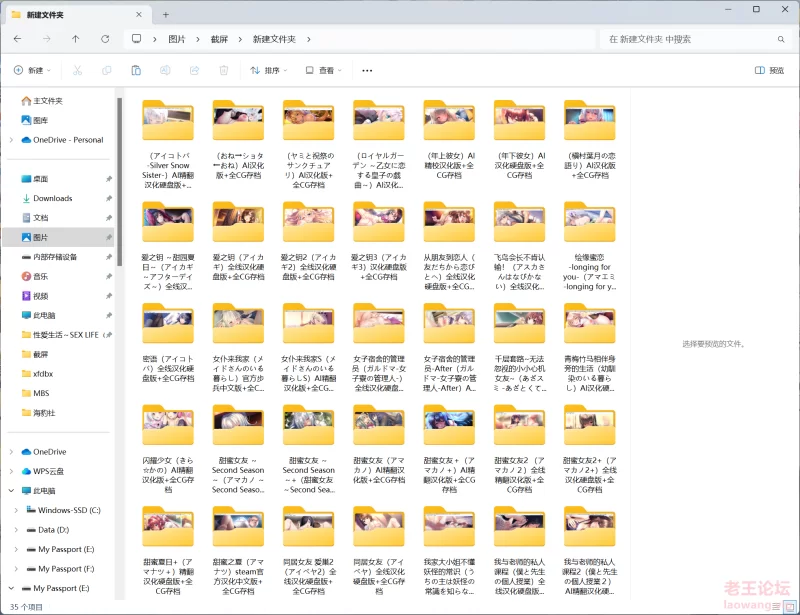Image resolution: width=800 pixels, height=615 pixels.
Task: Add a new tab with plus button
Action: [166, 15]
